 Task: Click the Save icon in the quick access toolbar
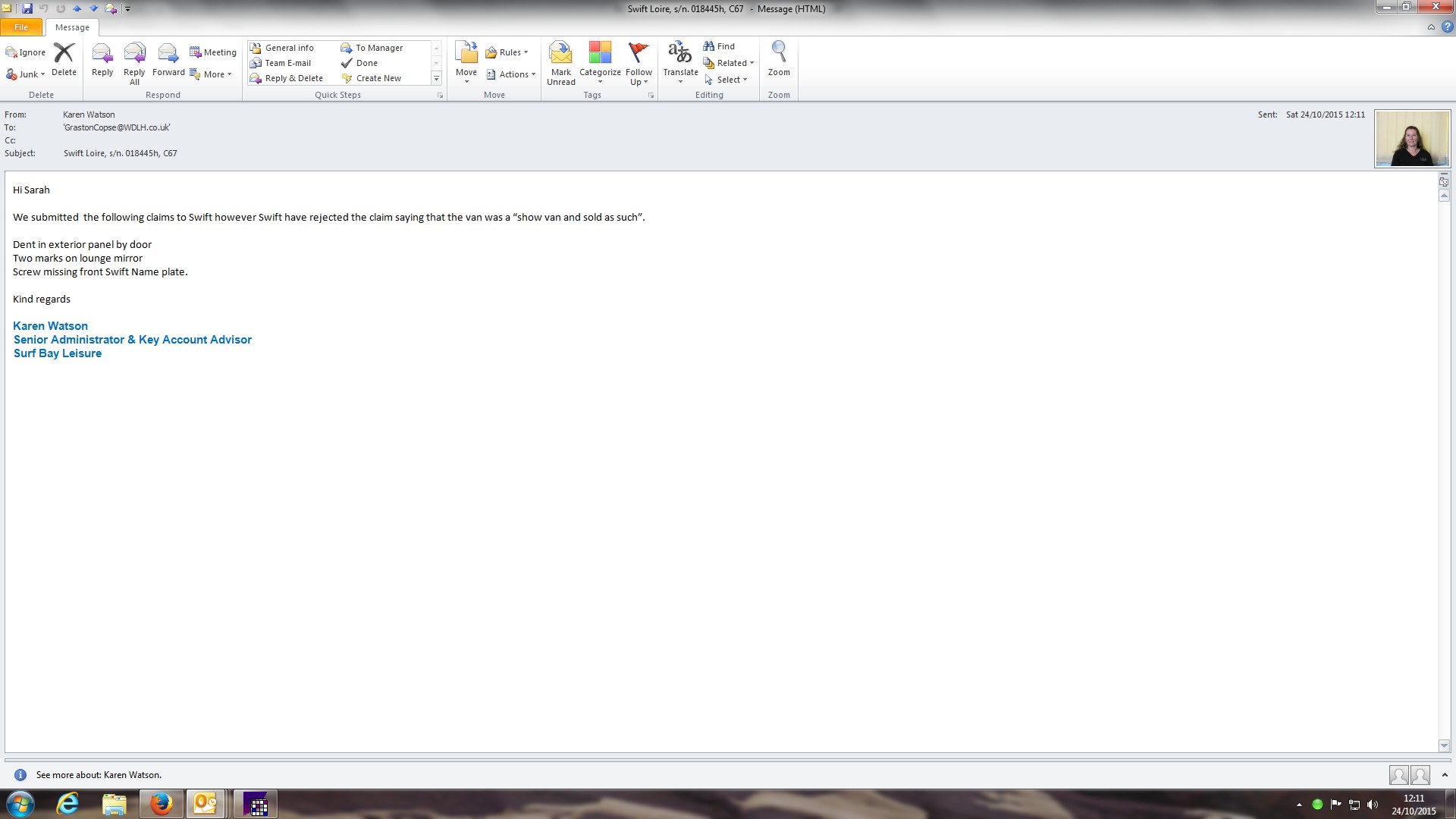[27, 8]
